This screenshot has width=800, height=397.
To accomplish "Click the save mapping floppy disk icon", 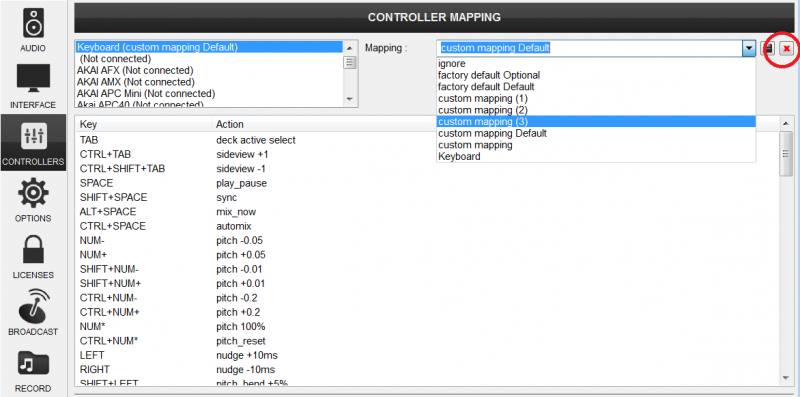I will pos(767,48).
